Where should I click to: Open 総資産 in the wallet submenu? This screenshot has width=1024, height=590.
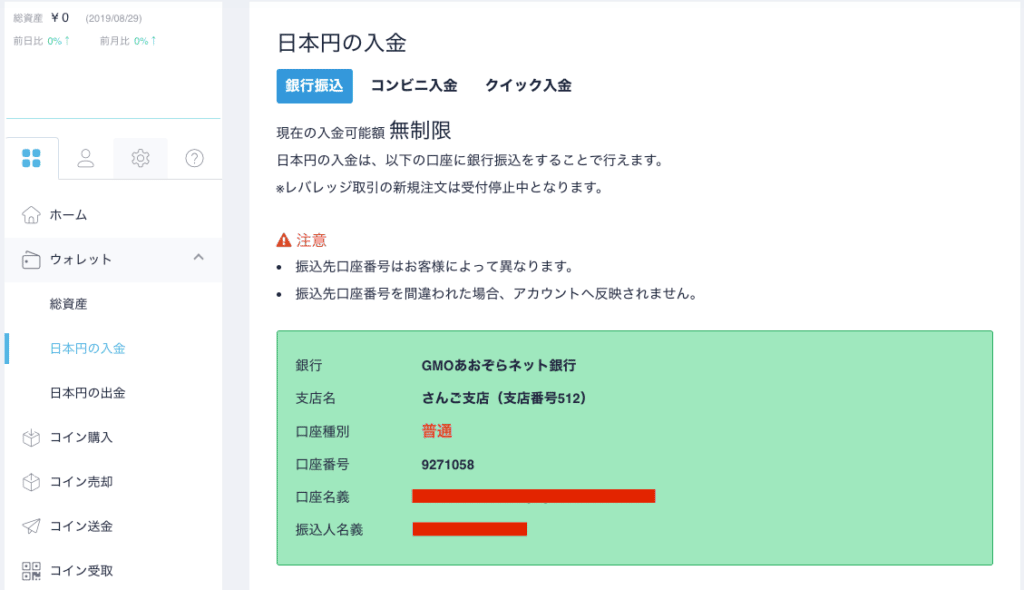pyautogui.click(x=69, y=304)
